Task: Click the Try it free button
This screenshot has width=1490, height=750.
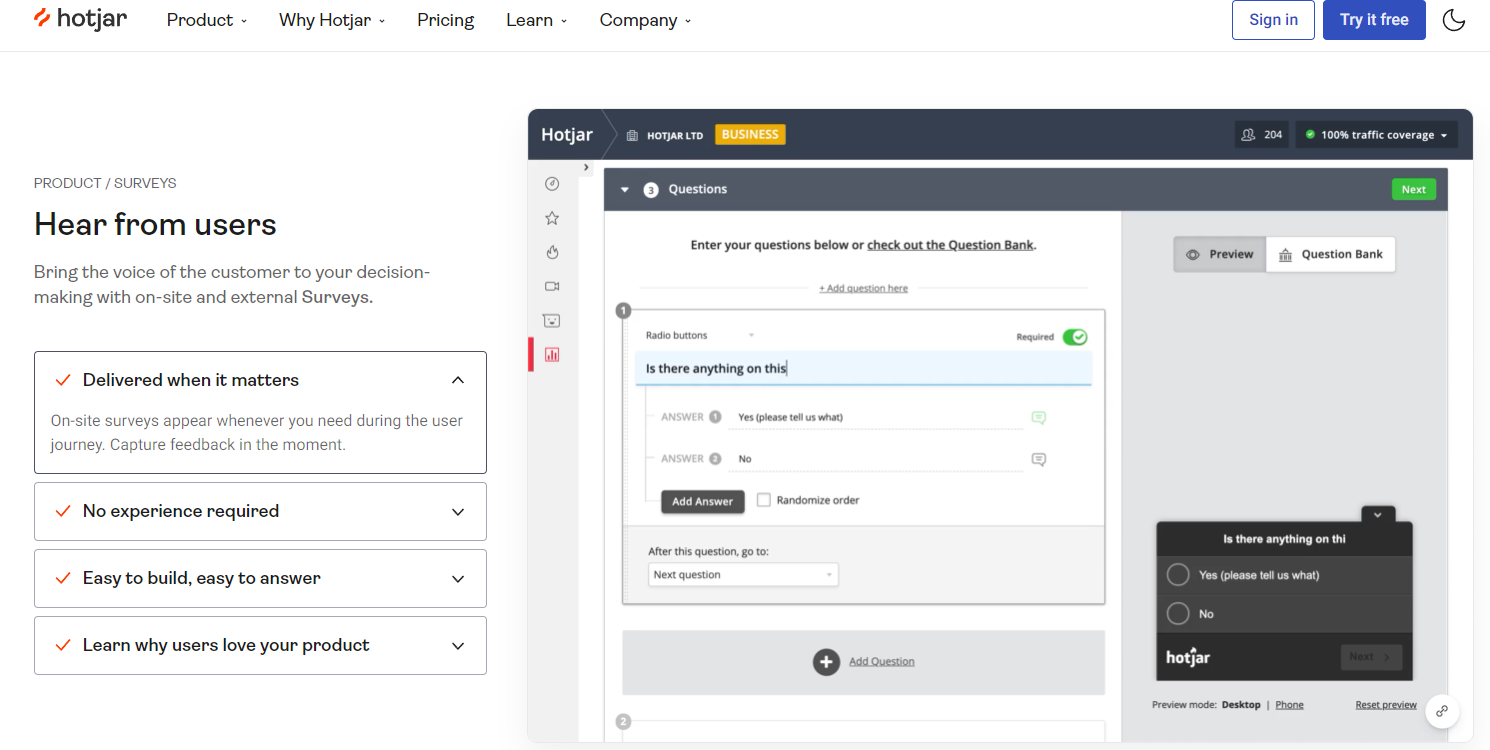Action: pyautogui.click(x=1374, y=20)
